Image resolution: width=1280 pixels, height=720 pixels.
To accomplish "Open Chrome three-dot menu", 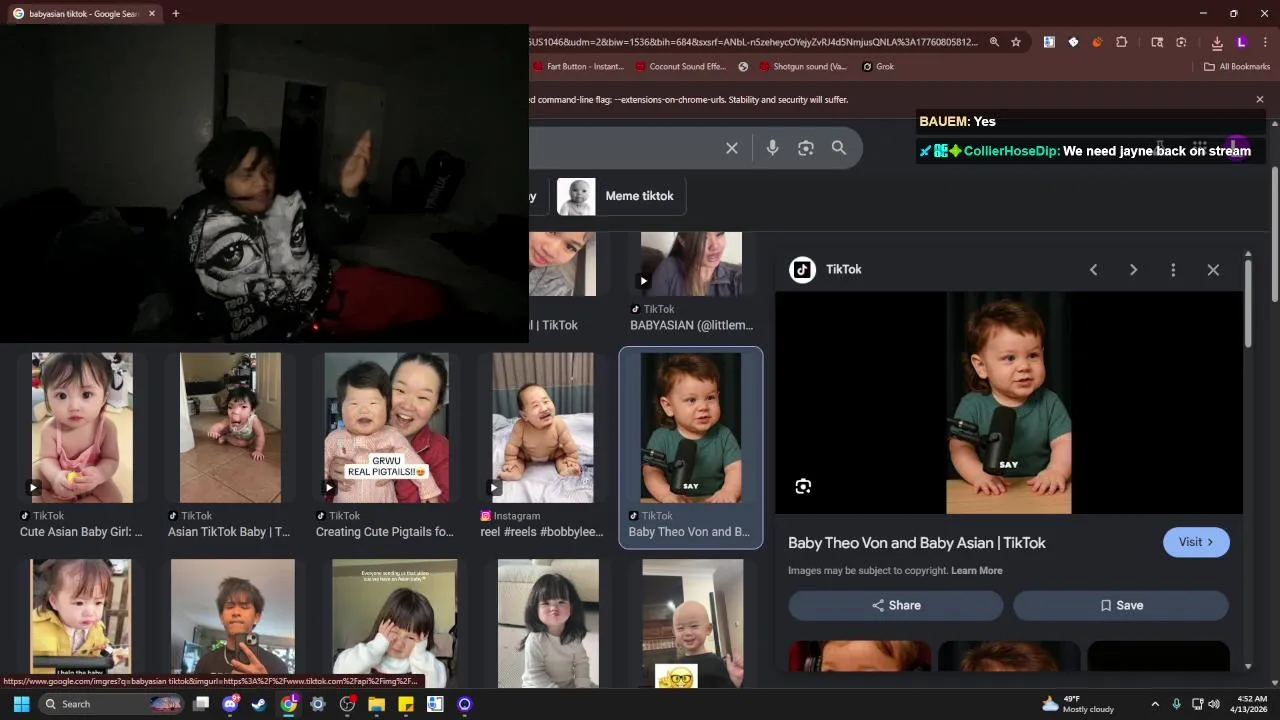I will pyautogui.click(x=1265, y=42).
